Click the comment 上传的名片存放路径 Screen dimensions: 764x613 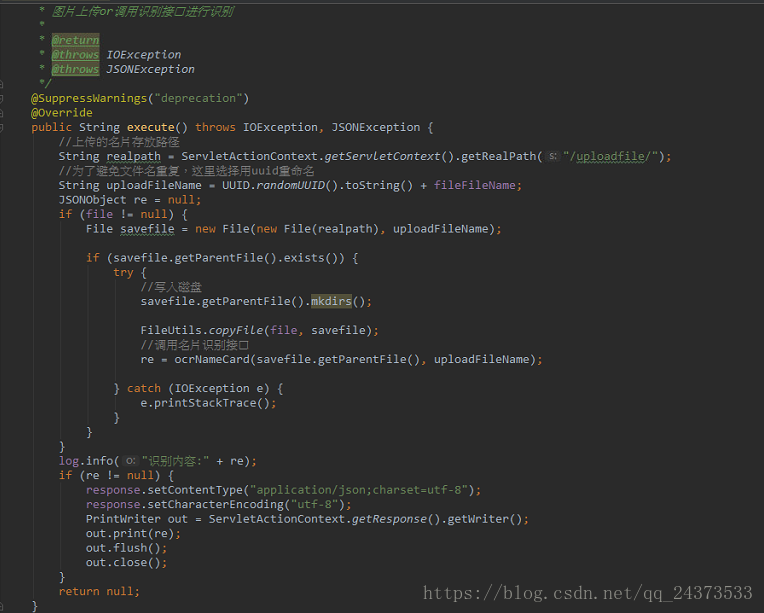click(119, 142)
